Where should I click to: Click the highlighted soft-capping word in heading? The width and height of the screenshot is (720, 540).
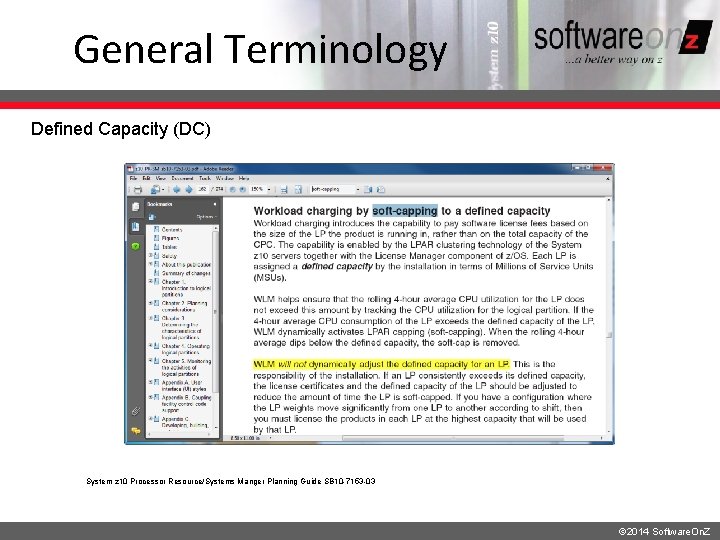pyautogui.click(x=405, y=211)
